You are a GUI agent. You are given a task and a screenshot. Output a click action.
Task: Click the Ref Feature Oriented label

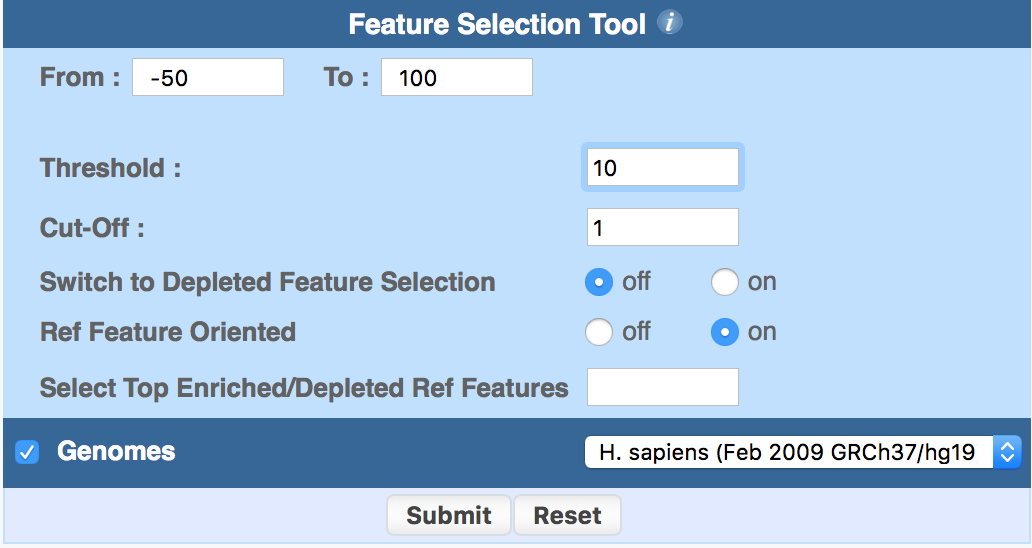coord(168,332)
